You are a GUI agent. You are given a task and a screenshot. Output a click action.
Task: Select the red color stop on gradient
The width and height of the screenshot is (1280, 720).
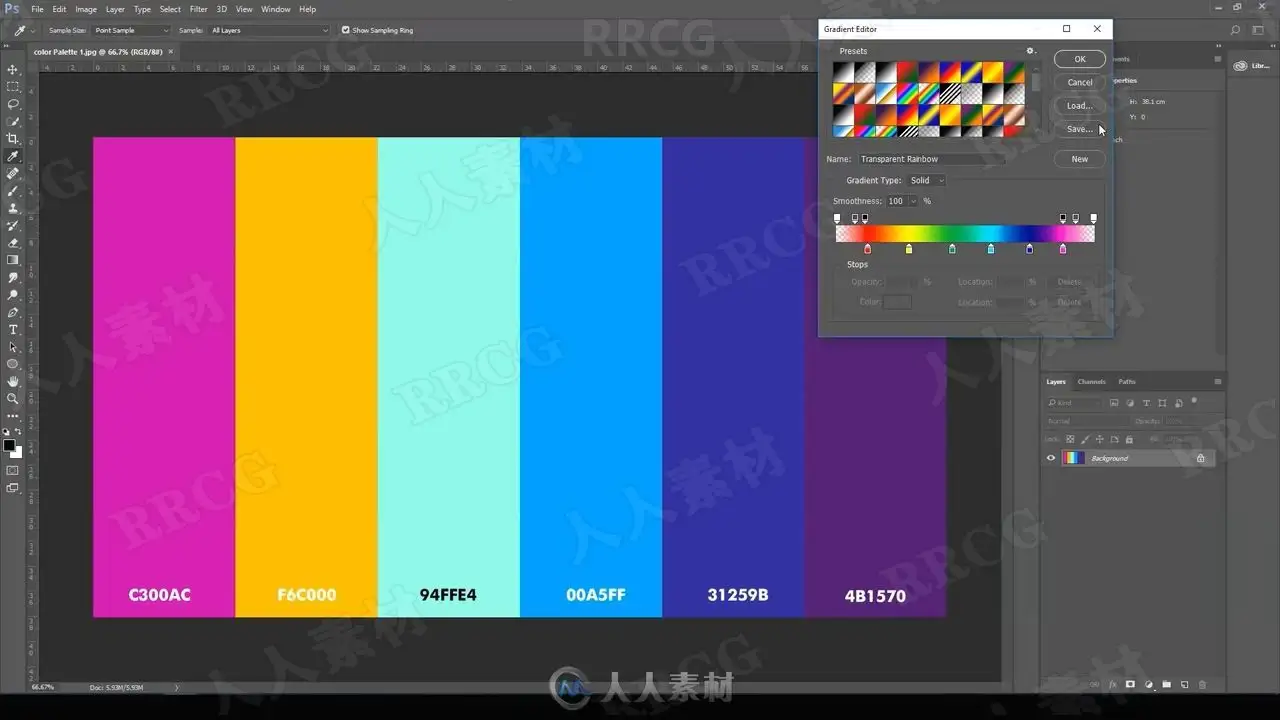tap(867, 249)
